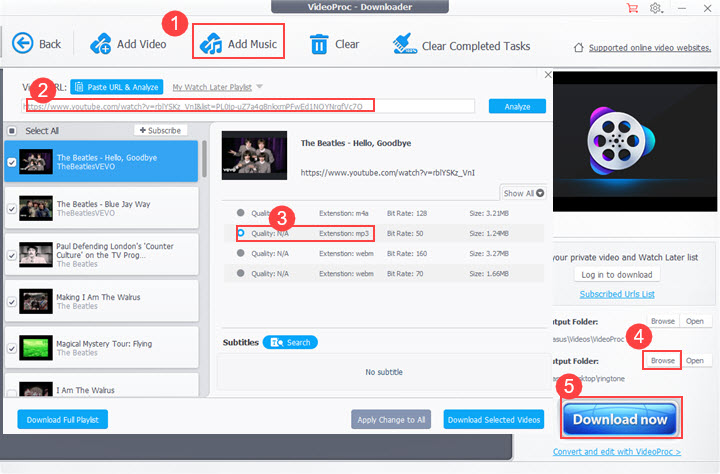The height and width of the screenshot is (474, 720).
Task: Toggle The Beatles - Blue Jay Way checkbox
Action: (x=12, y=209)
